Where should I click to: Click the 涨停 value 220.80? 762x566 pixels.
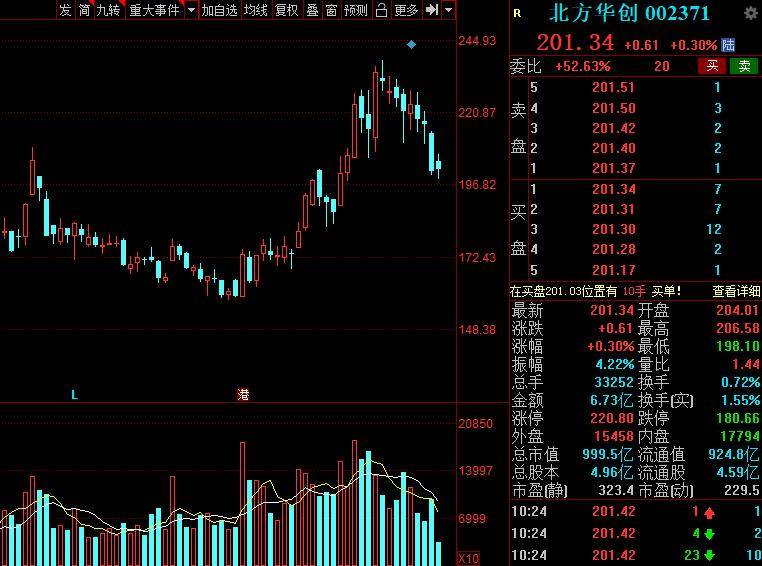[612, 418]
